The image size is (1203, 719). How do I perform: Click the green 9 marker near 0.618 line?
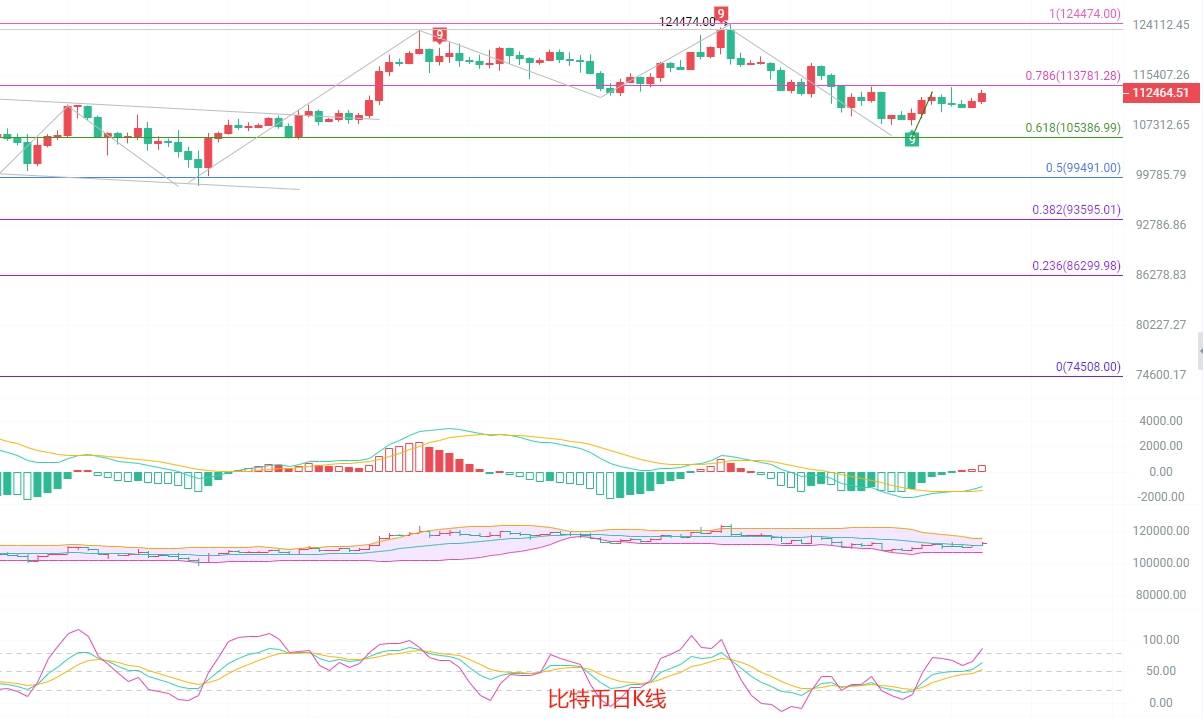tap(911, 139)
